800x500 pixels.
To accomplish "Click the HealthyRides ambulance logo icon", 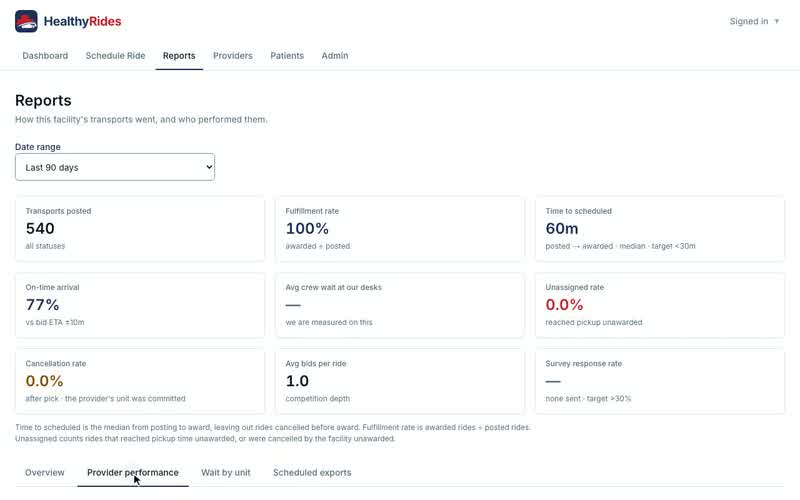I will [x=26, y=21].
